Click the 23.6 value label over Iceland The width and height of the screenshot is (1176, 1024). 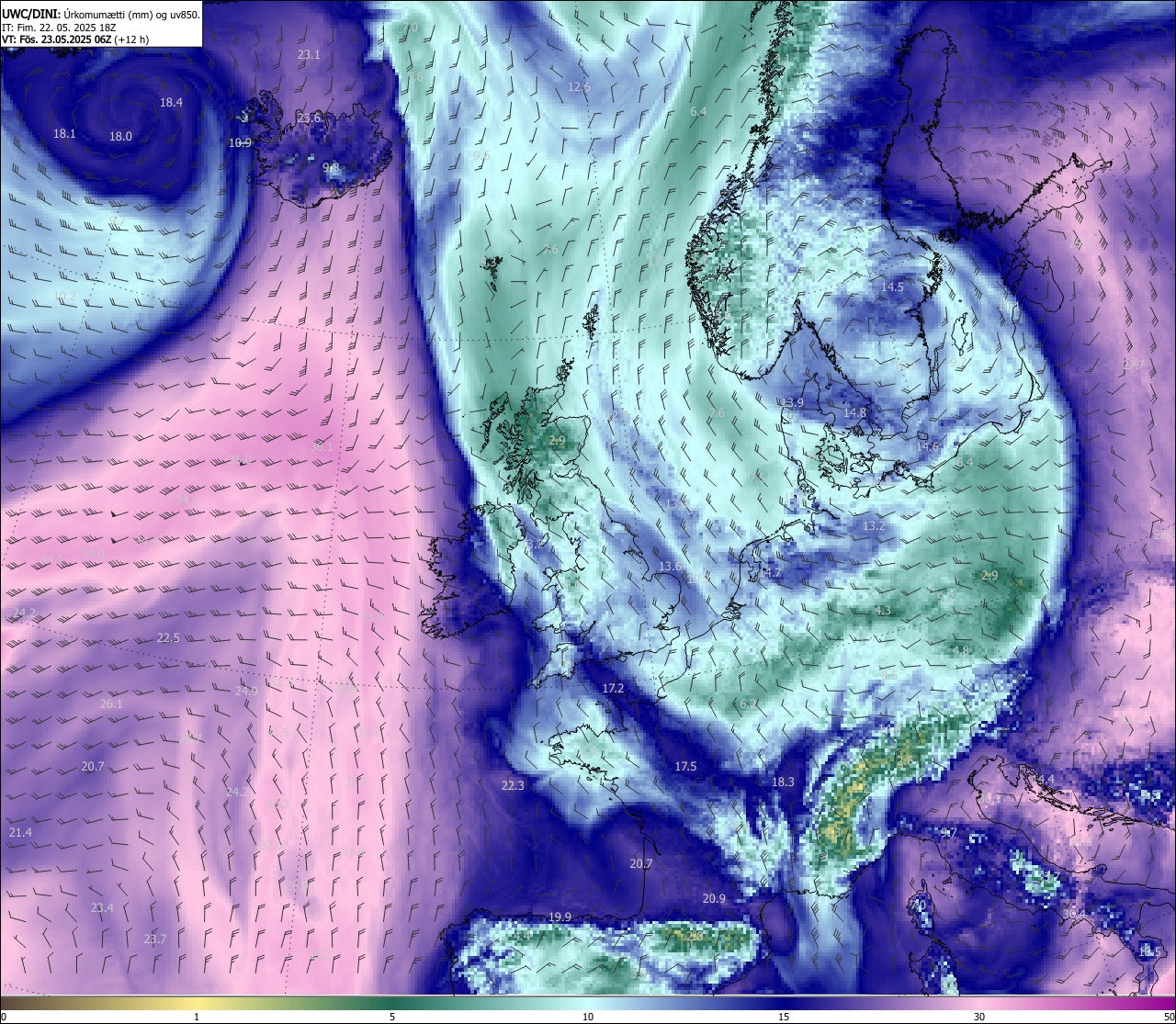309,118
